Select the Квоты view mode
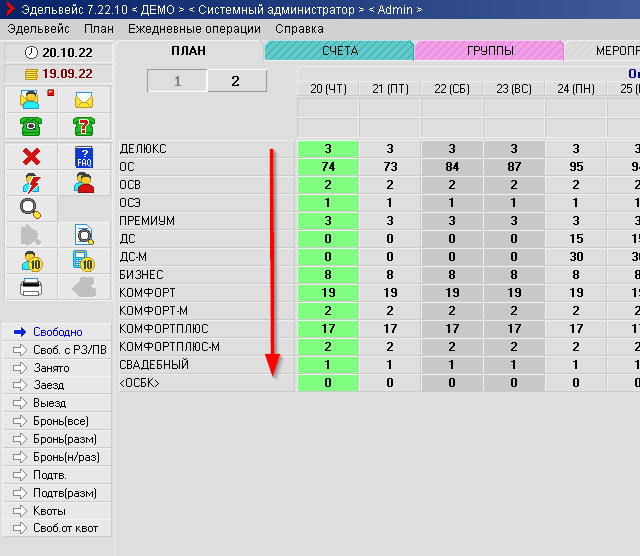 coord(58,511)
